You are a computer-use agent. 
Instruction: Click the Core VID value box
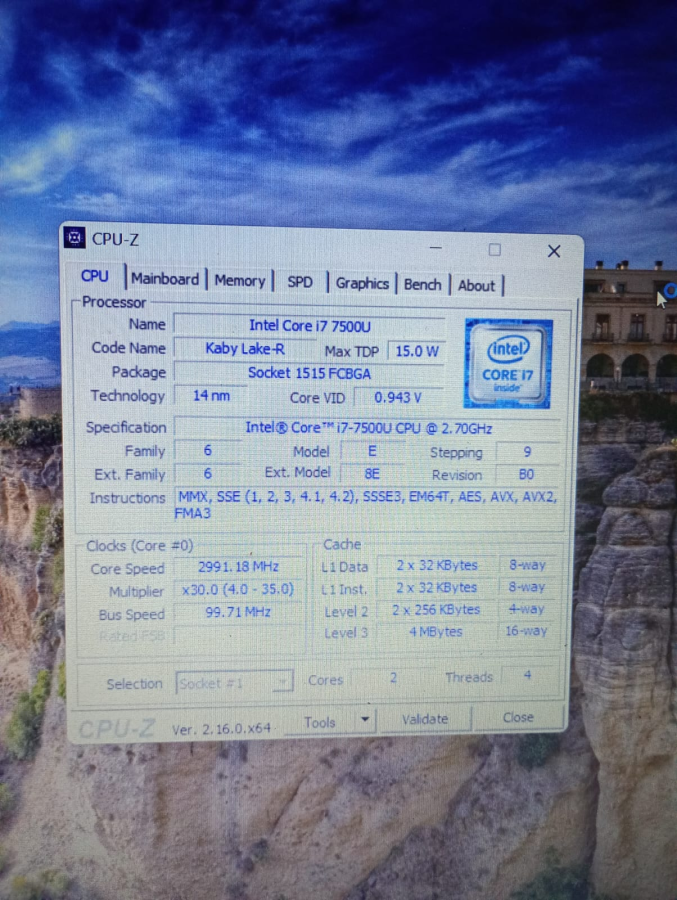(x=397, y=397)
